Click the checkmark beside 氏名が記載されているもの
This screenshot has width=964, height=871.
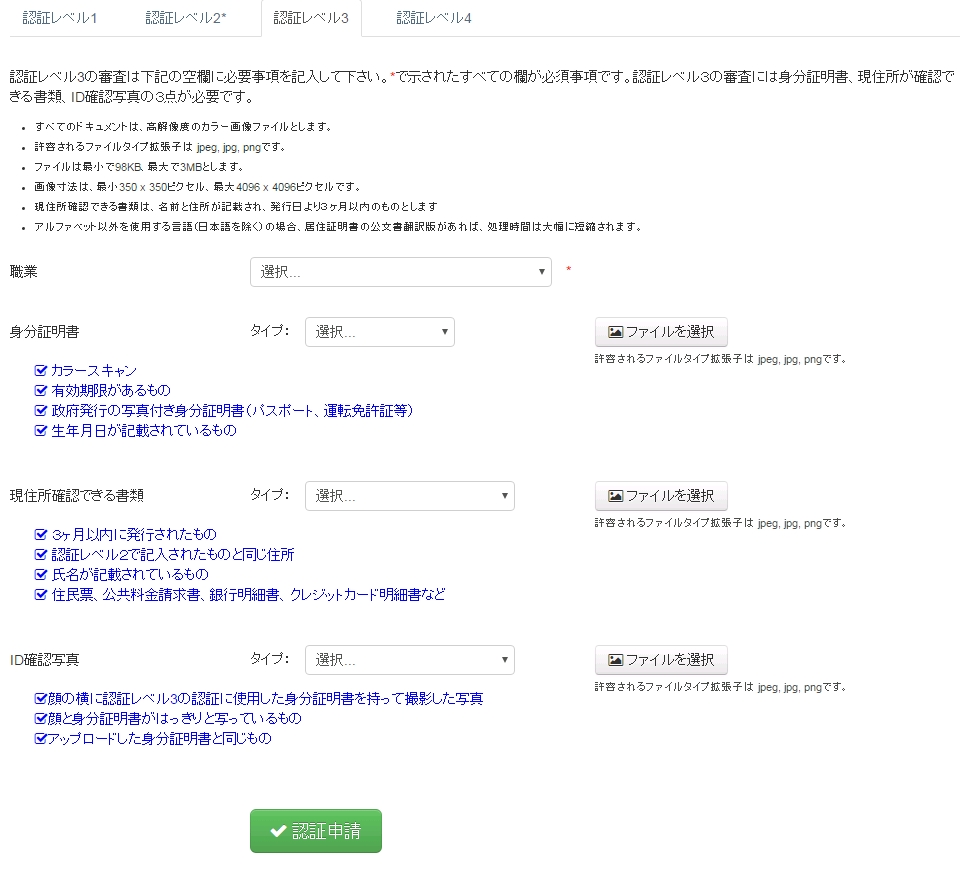[41, 575]
